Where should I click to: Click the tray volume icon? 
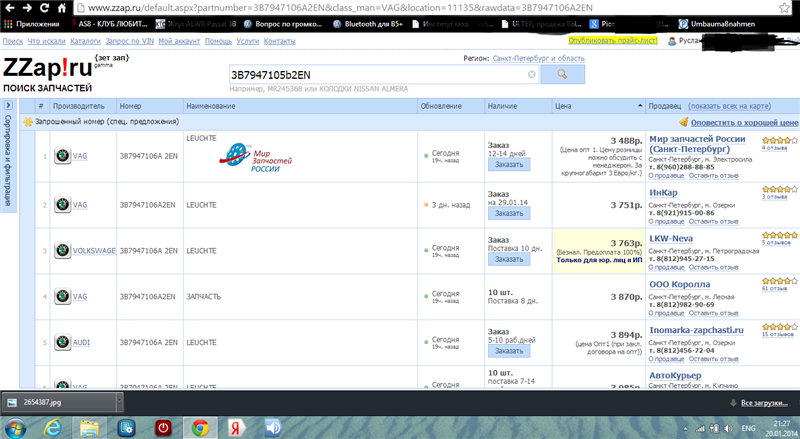(729, 429)
